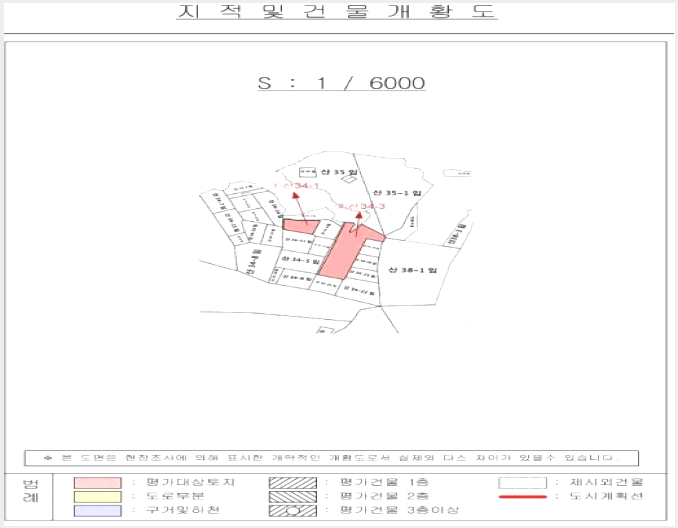Select the red 산34-1 label
Viewport: 678px width, 528px height.
299,186
